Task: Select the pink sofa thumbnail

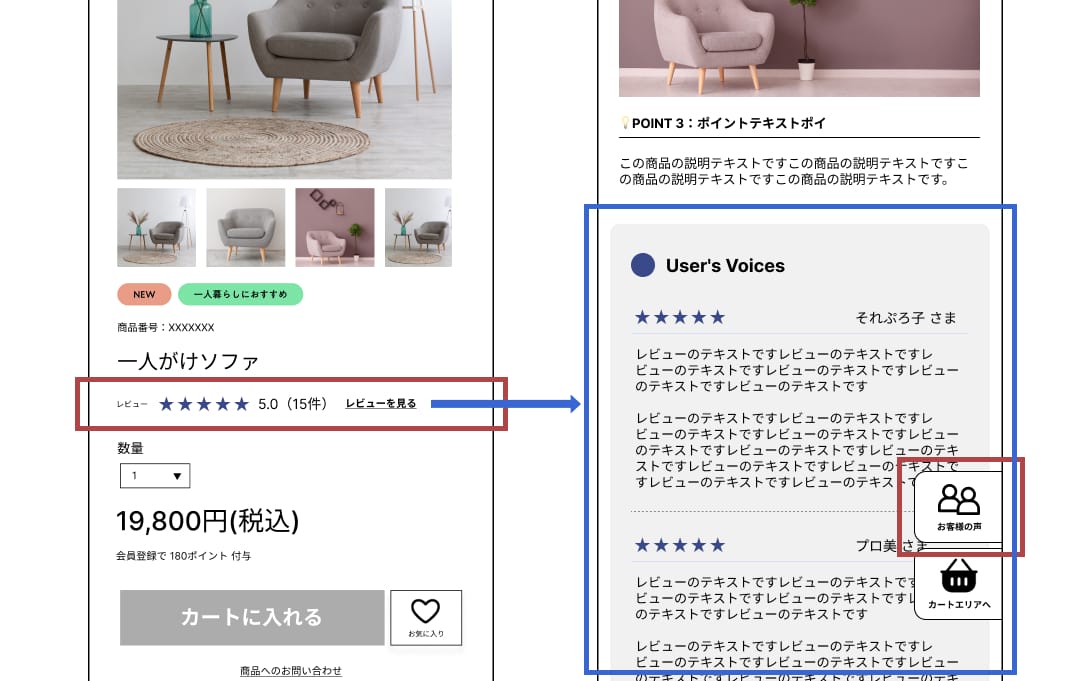Action: (334, 227)
